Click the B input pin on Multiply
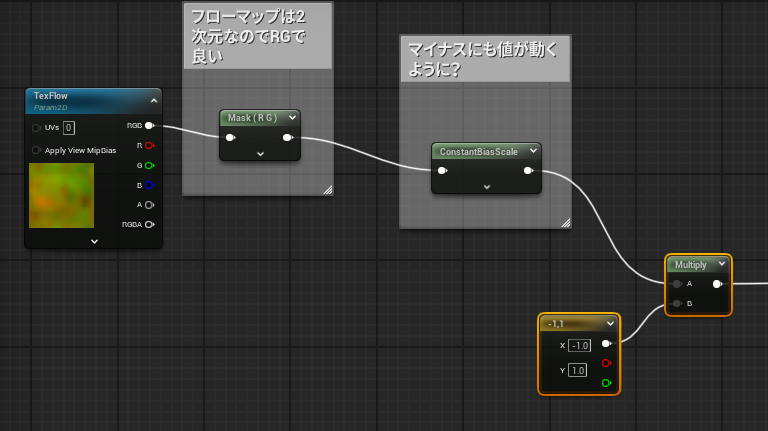768x431 pixels. (x=677, y=303)
